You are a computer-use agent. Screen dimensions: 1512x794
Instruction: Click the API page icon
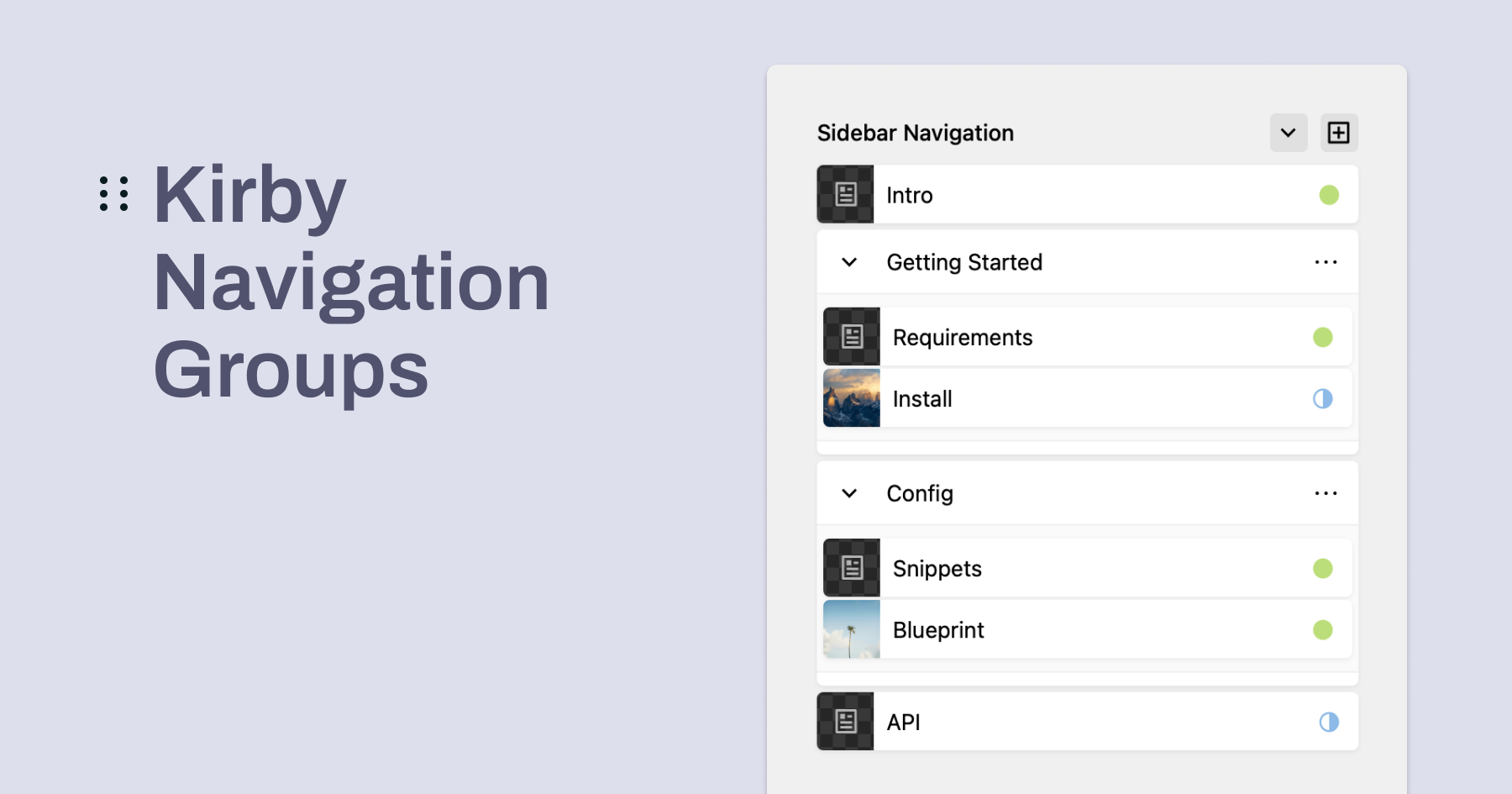click(x=844, y=721)
